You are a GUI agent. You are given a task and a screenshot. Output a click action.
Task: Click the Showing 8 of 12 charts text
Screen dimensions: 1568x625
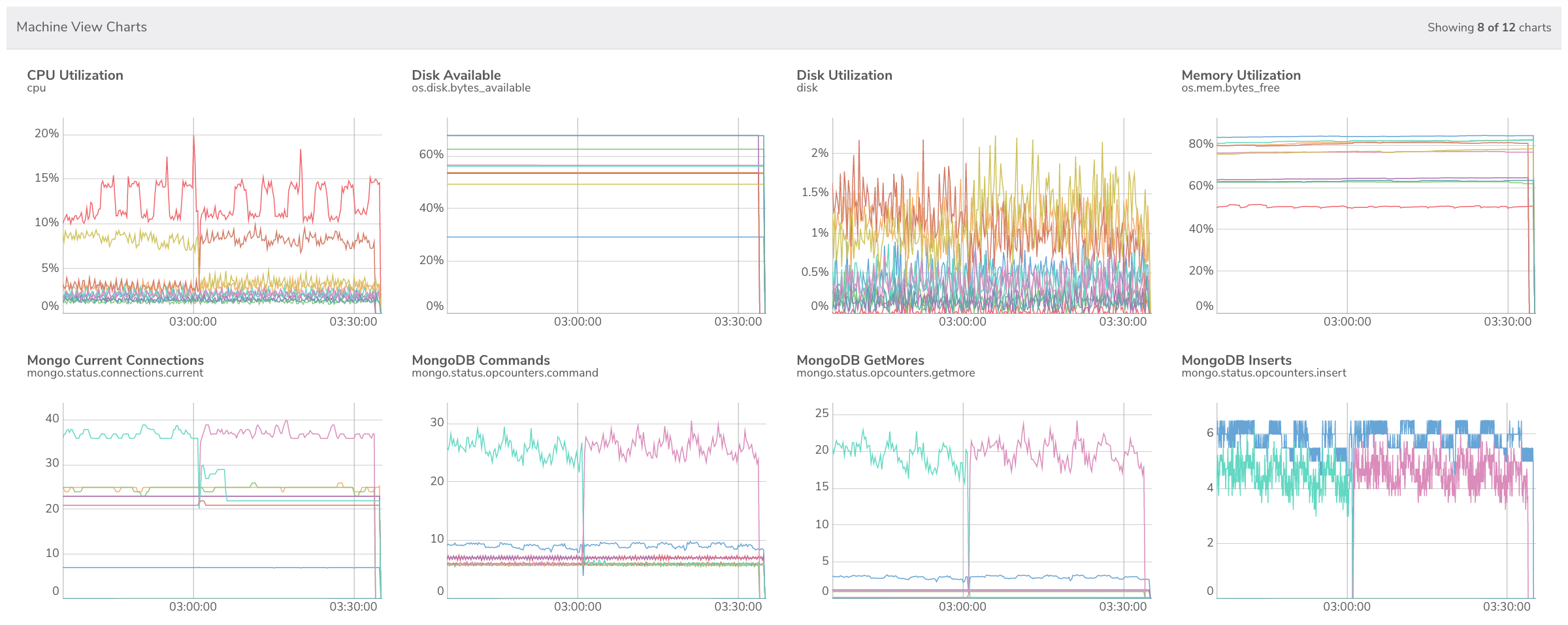click(x=1489, y=27)
